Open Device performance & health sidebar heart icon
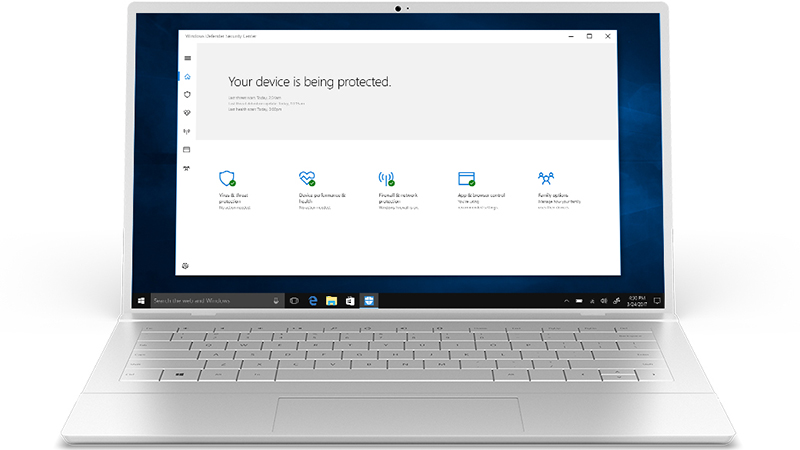800x450 pixels. tap(187, 112)
